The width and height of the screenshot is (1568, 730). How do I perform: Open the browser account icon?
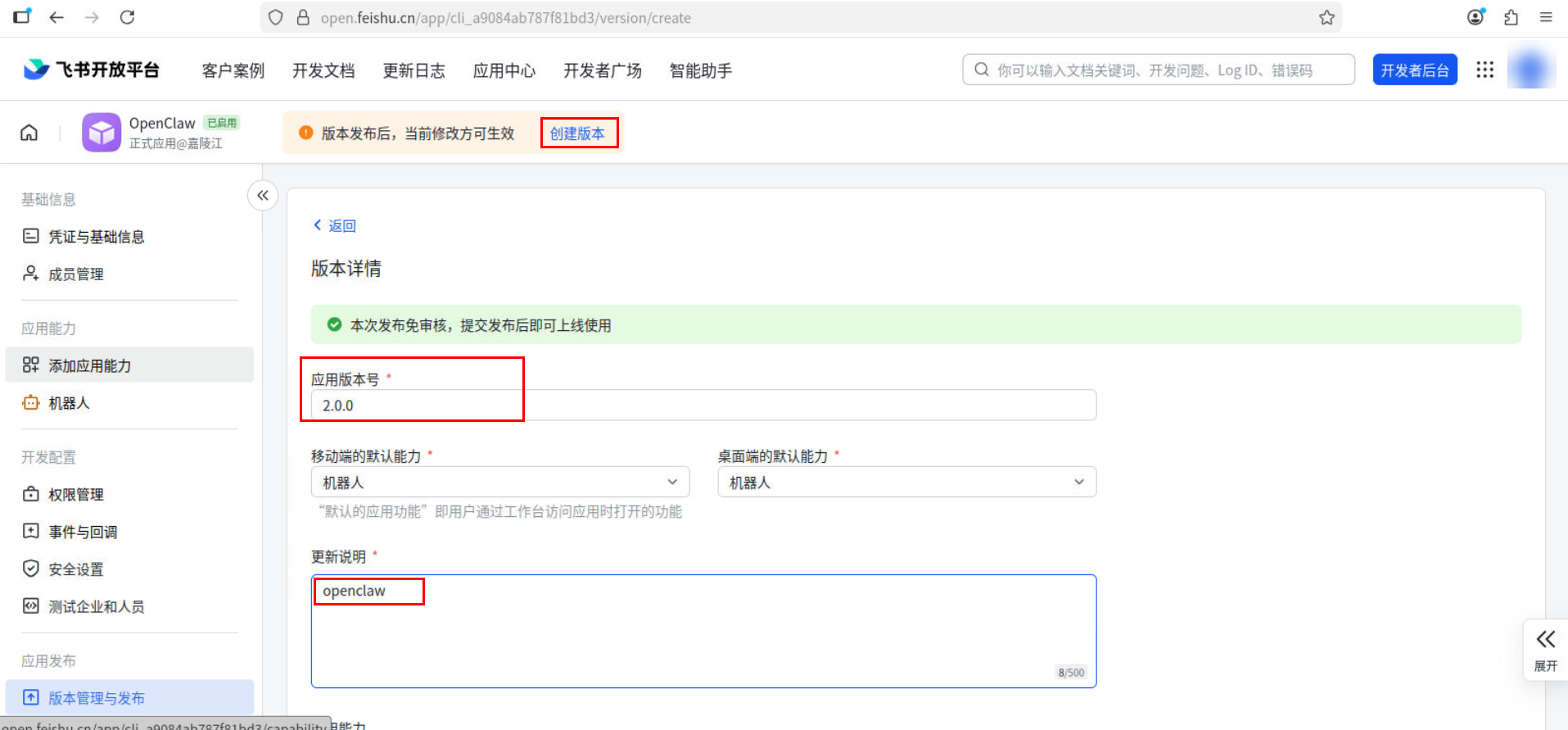1475,17
